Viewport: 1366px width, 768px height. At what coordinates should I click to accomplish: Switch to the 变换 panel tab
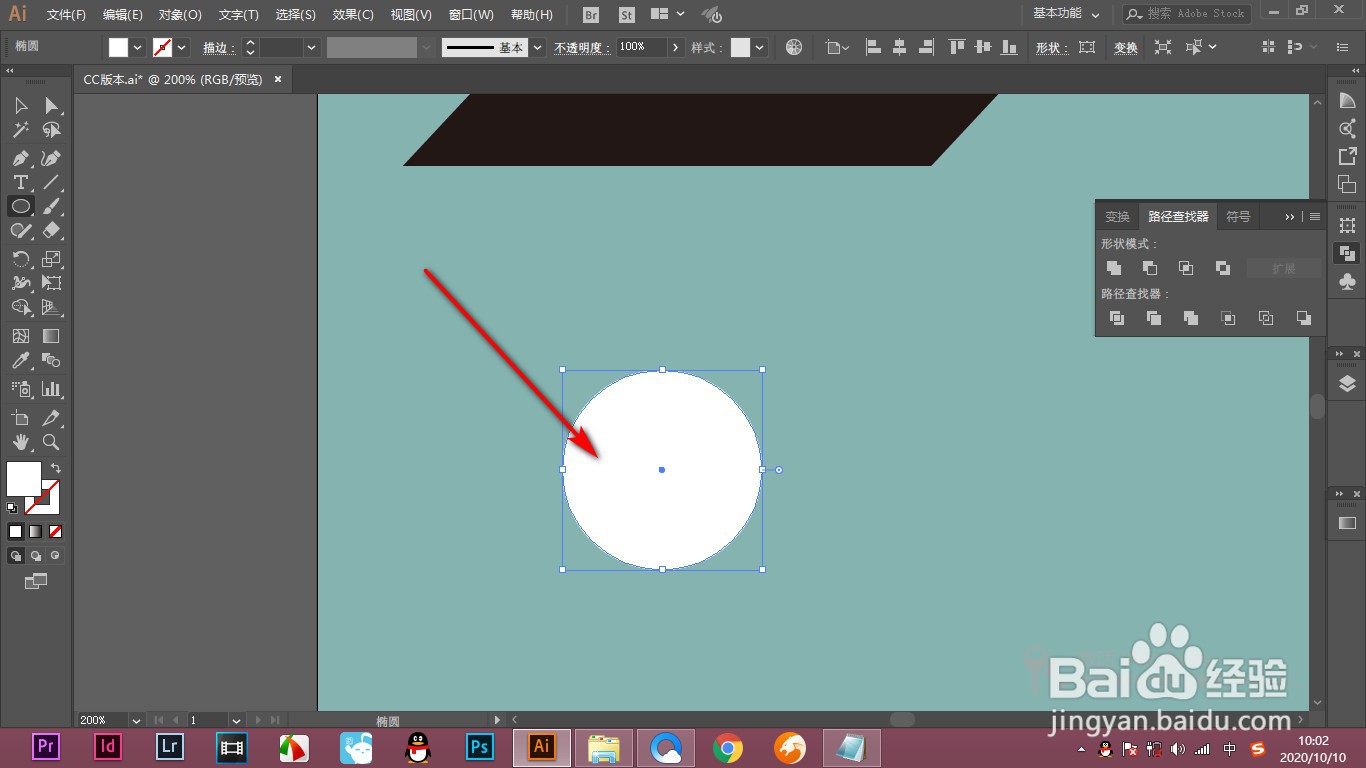point(1117,216)
